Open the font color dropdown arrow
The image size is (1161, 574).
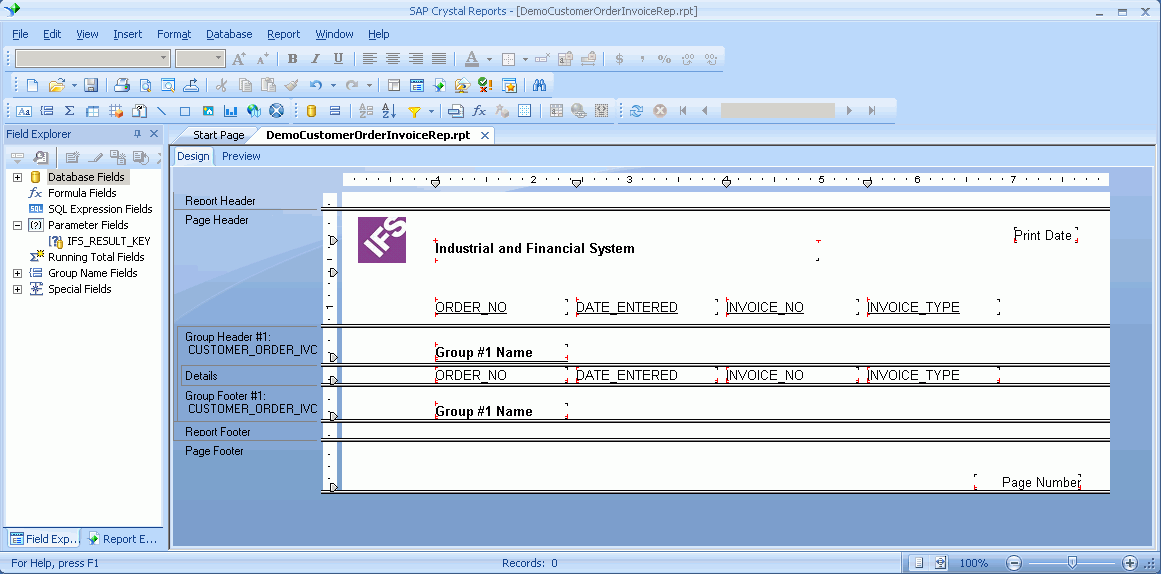pyautogui.click(x=489, y=59)
